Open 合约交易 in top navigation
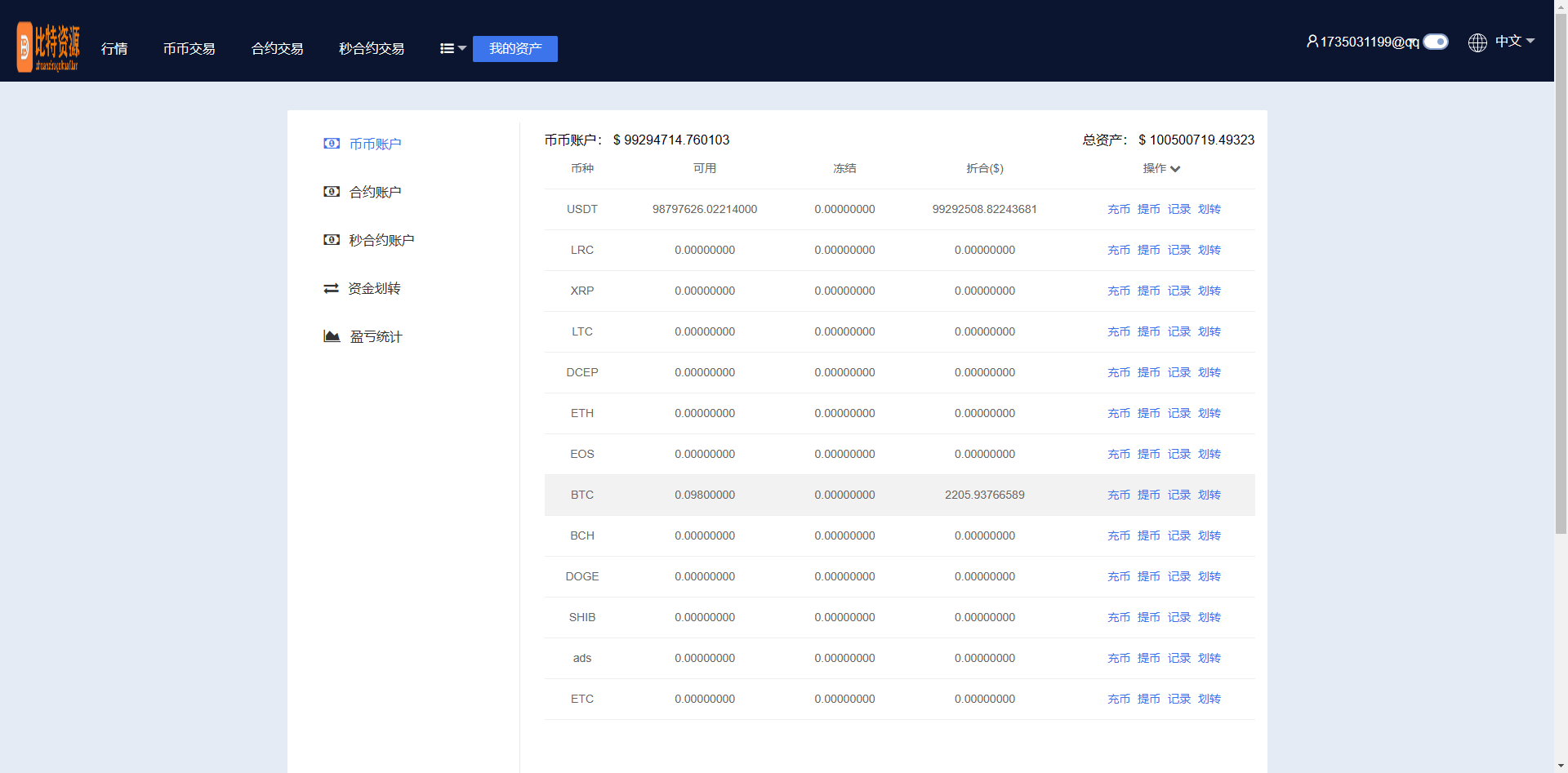 pos(278,49)
